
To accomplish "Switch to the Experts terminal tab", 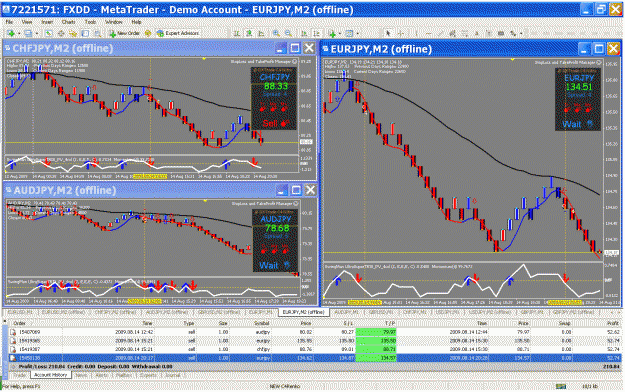I will [148, 375].
